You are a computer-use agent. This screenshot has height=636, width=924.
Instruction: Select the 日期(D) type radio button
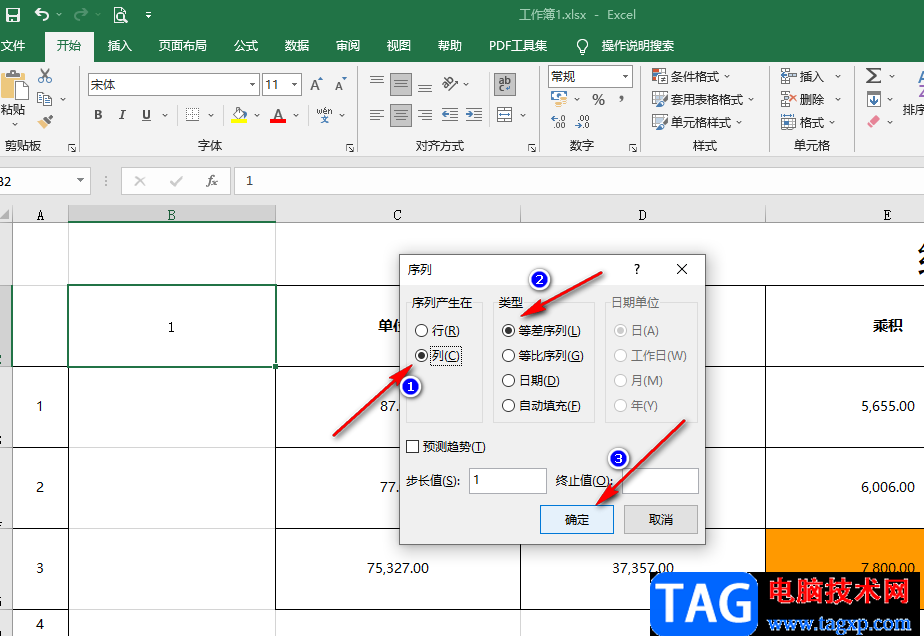[x=531, y=381]
